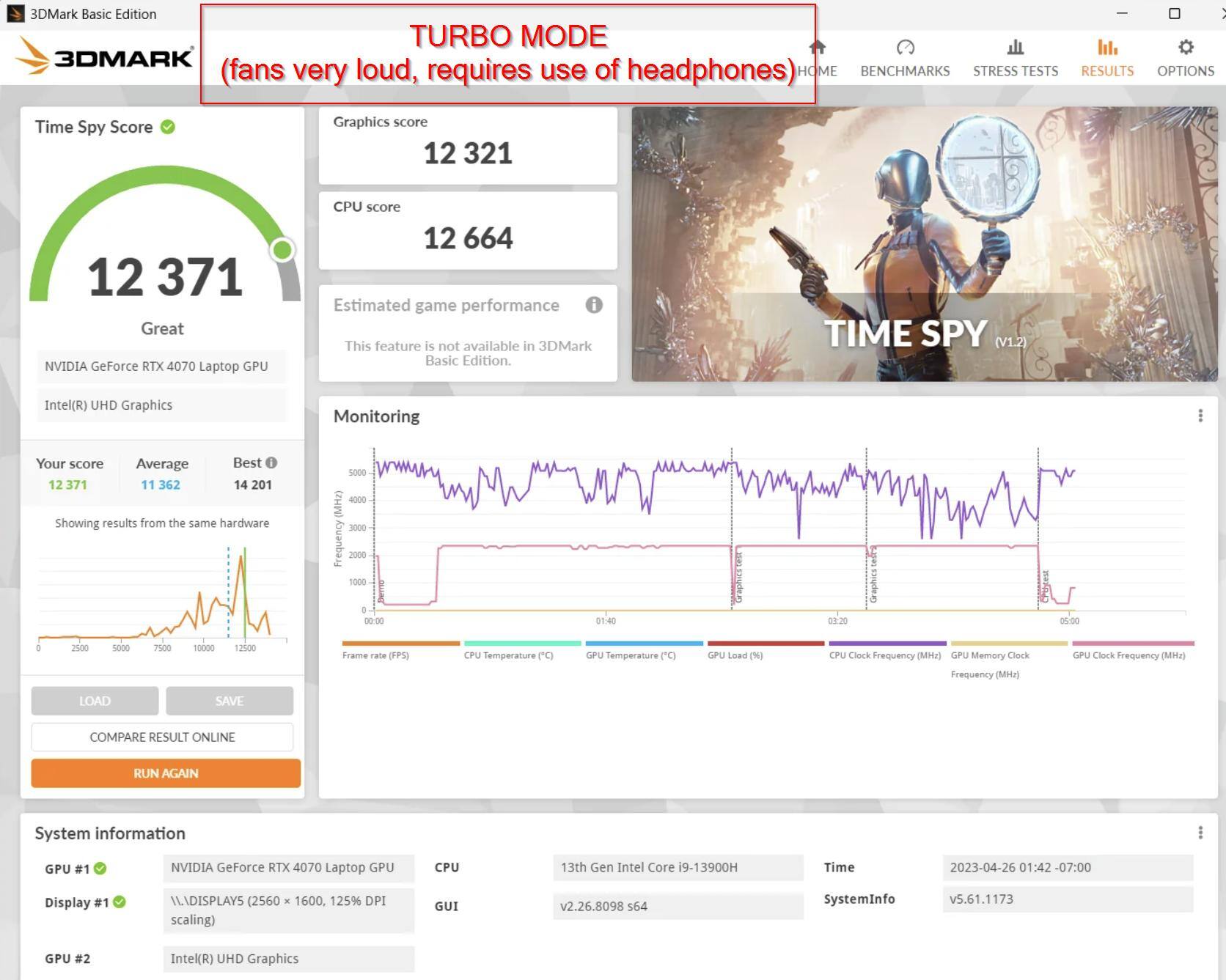
Task: Open the System information three-dot menu
Action: (x=1200, y=833)
